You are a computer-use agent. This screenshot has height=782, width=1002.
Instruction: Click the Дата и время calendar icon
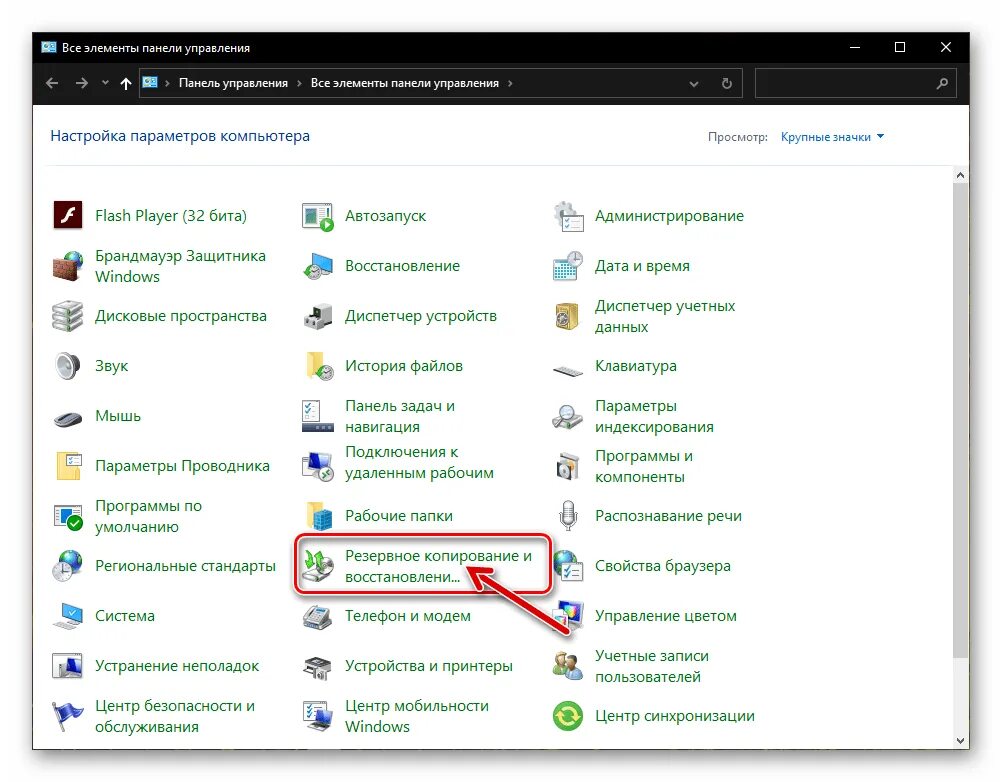click(x=568, y=266)
